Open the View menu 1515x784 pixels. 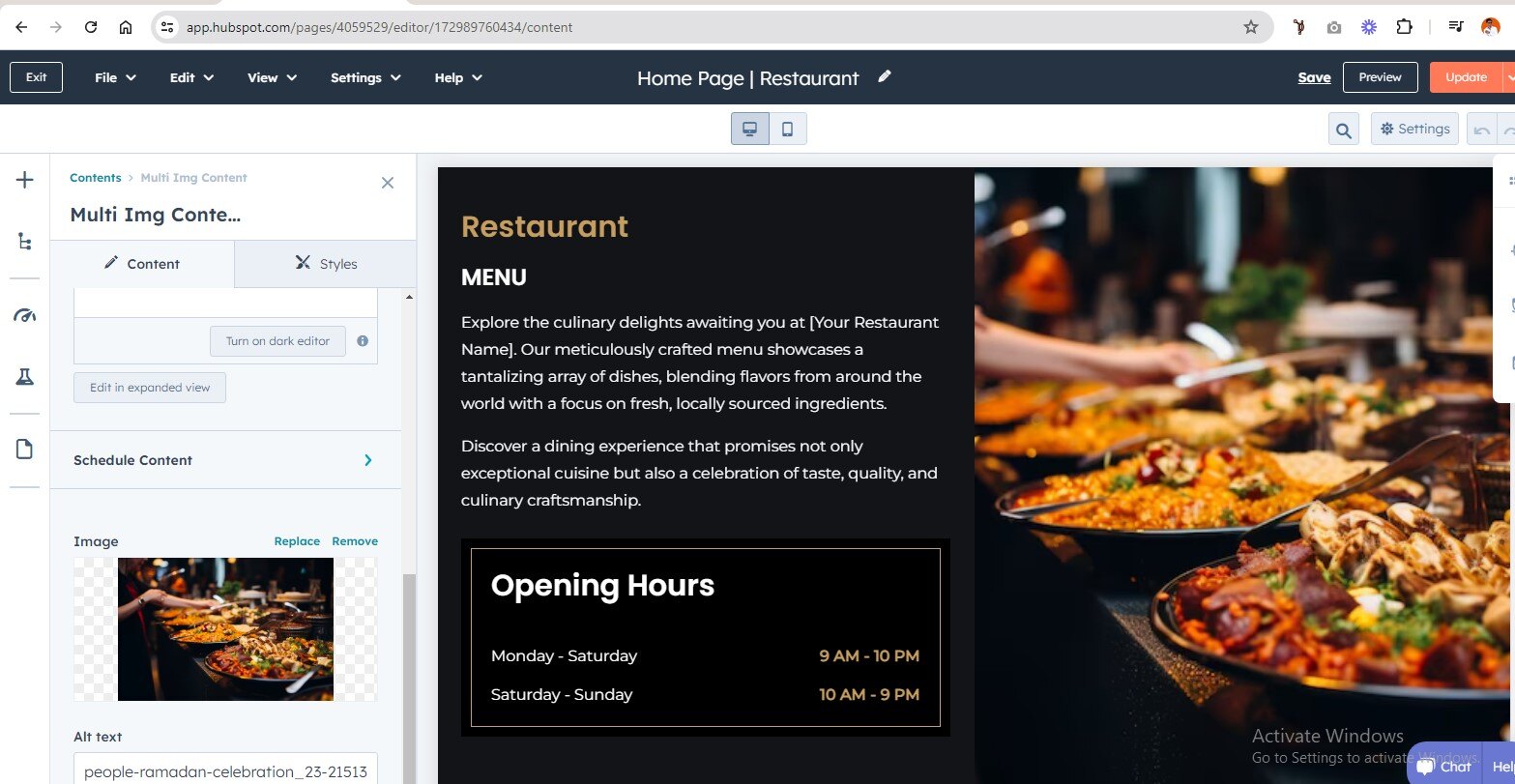tap(272, 77)
